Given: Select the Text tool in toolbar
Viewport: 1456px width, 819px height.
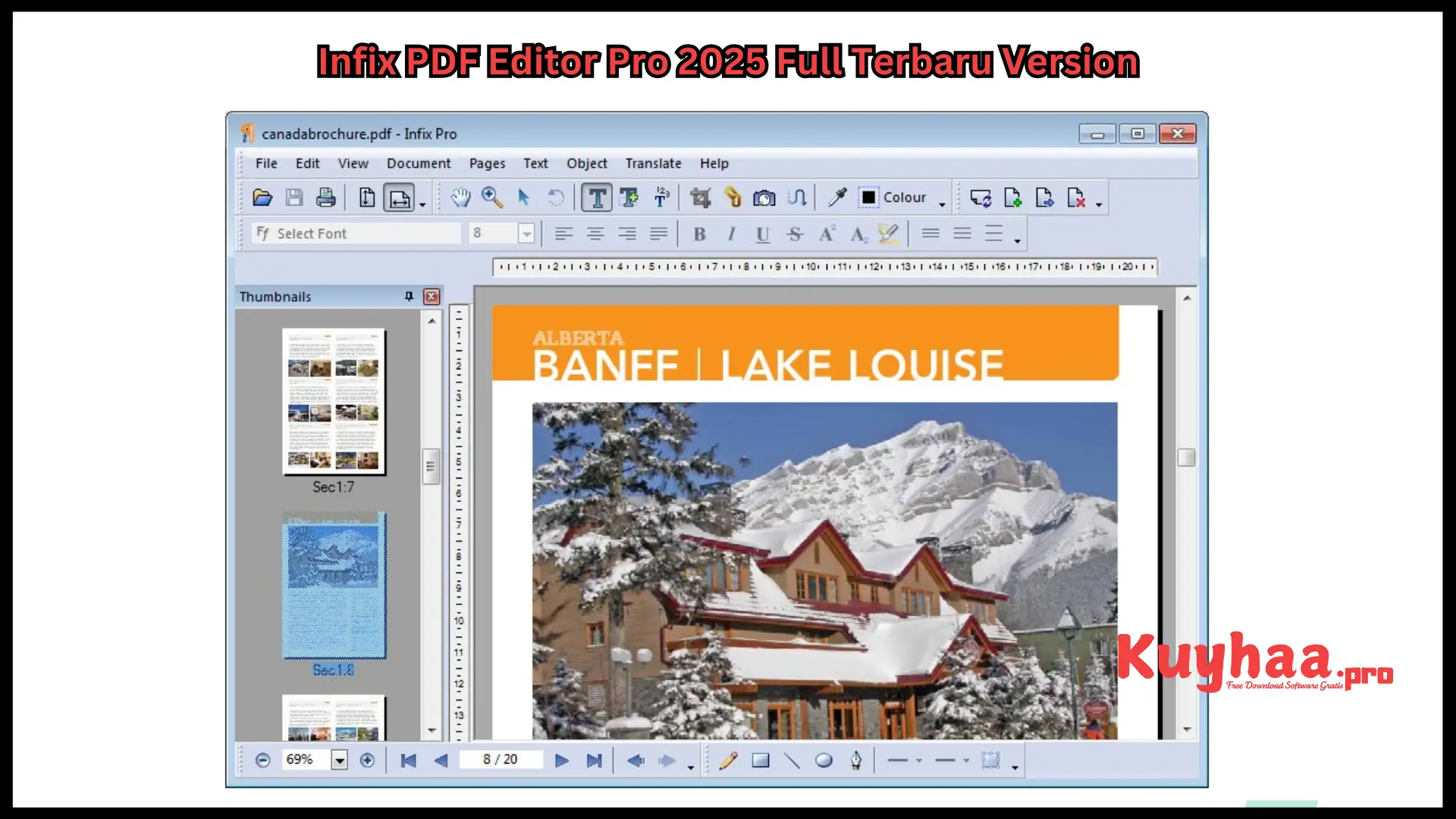Looking at the screenshot, I should click(596, 197).
